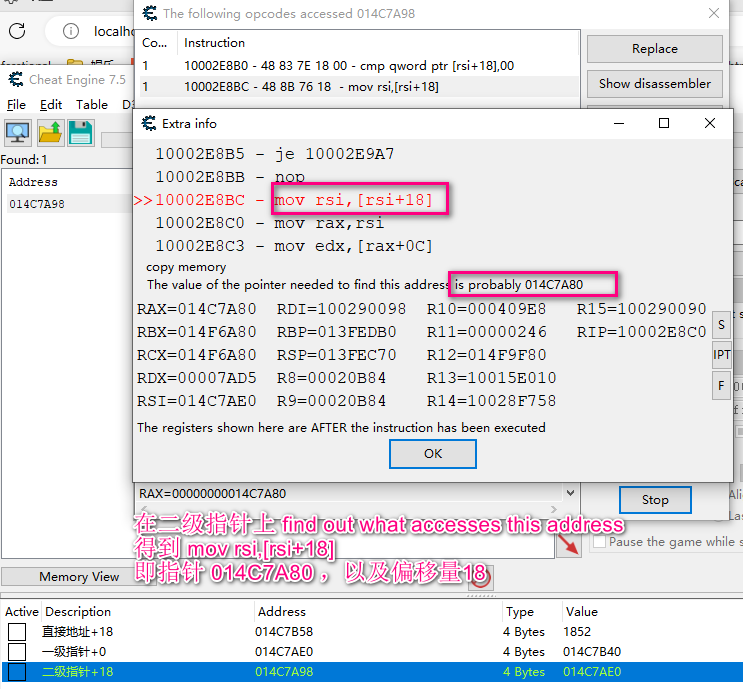Image resolution: width=743 pixels, height=689 pixels.
Task: Click the red circle clear-list icon
Action: [480, 579]
